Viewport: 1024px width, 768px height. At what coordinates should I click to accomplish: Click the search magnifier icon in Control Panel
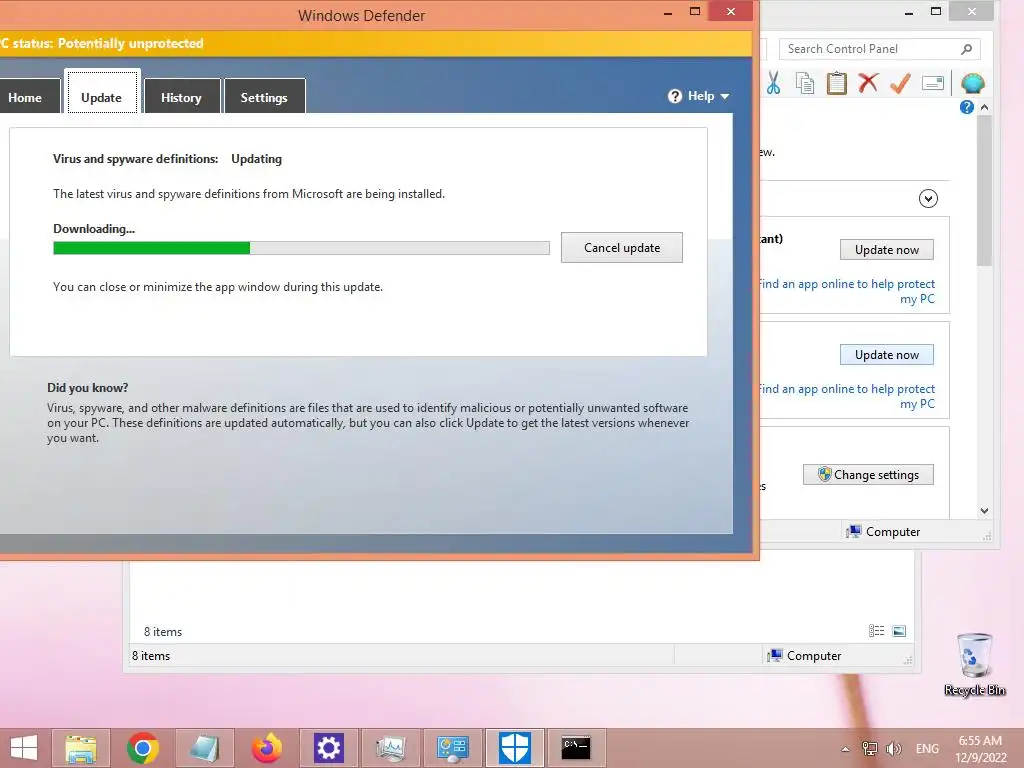pos(967,49)
